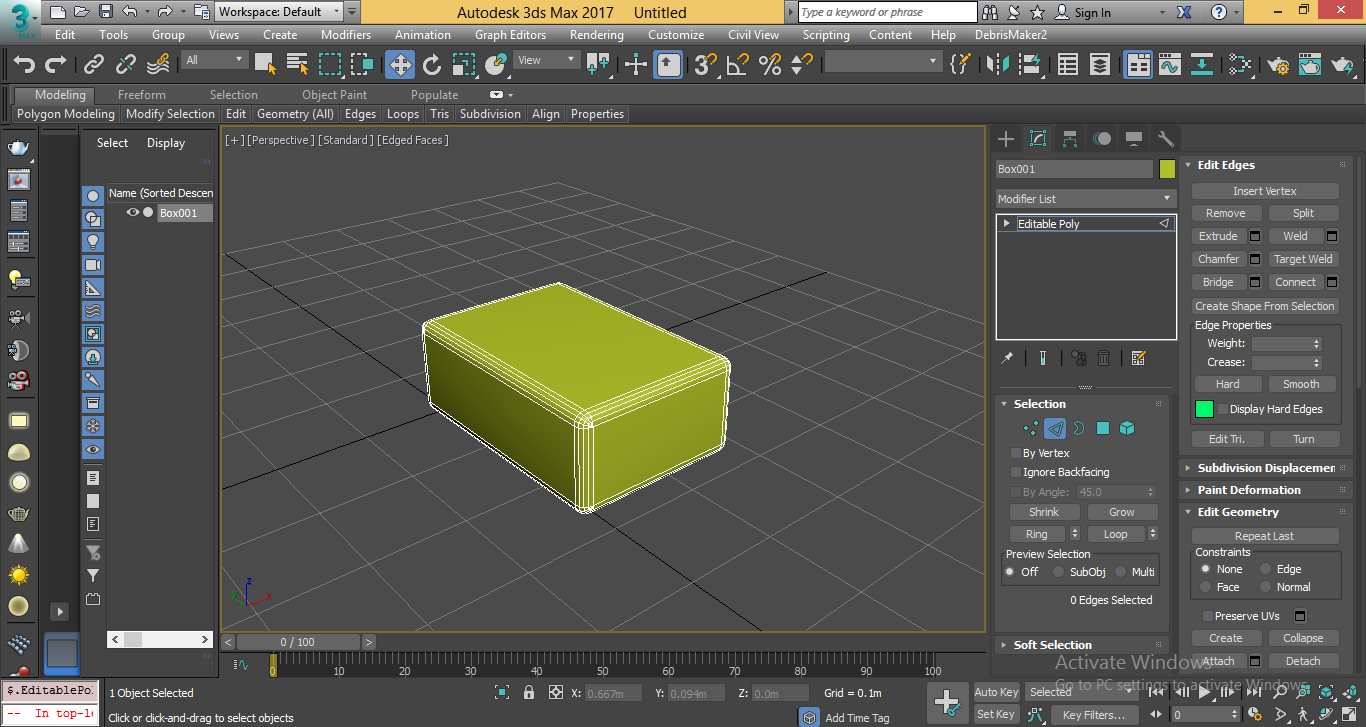The height and width of the screenshot is (727, 1366).
Task: Select the Edge constraint radio button
Action: 1265,569
